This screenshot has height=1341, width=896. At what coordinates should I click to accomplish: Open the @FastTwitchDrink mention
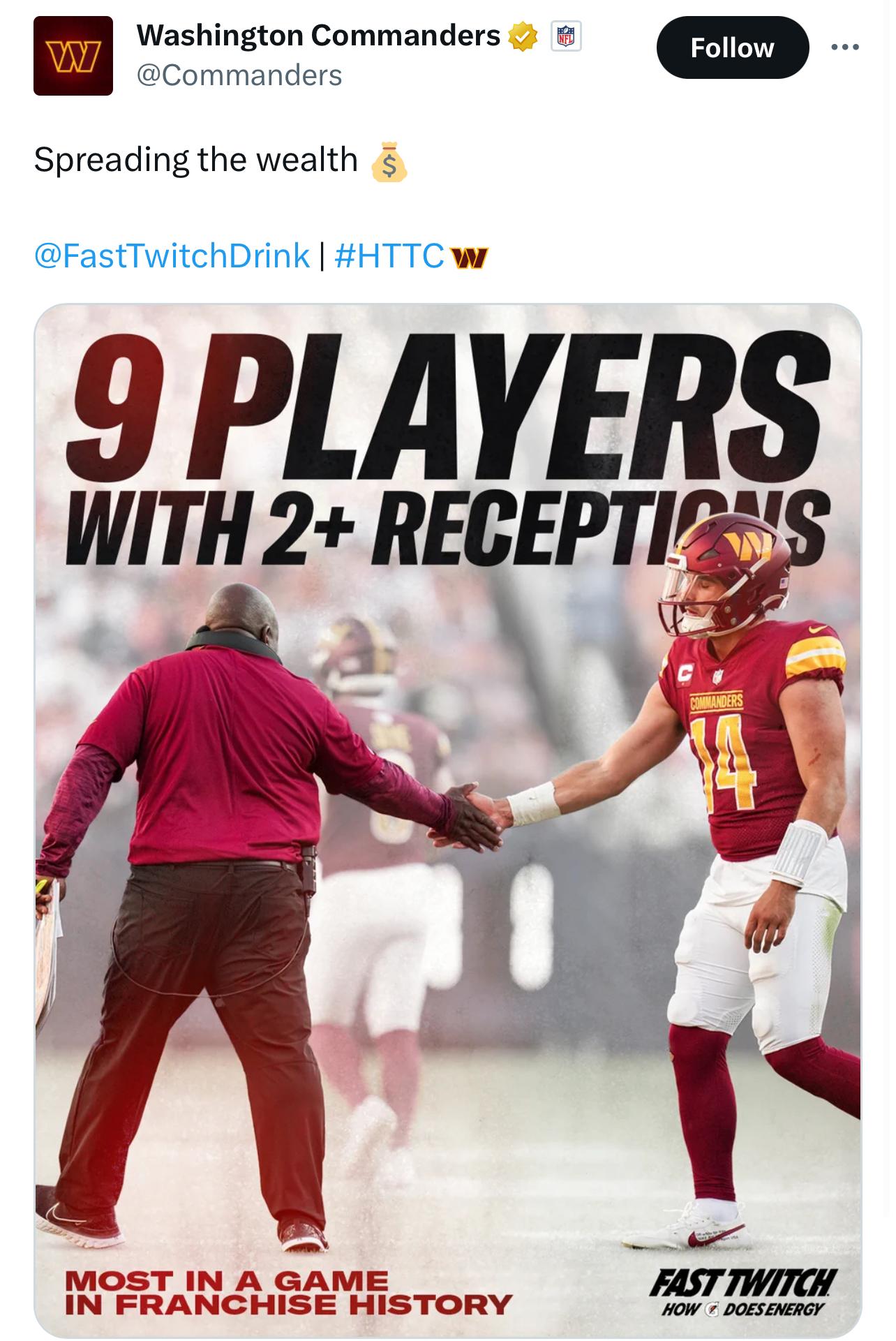(172, 255)
